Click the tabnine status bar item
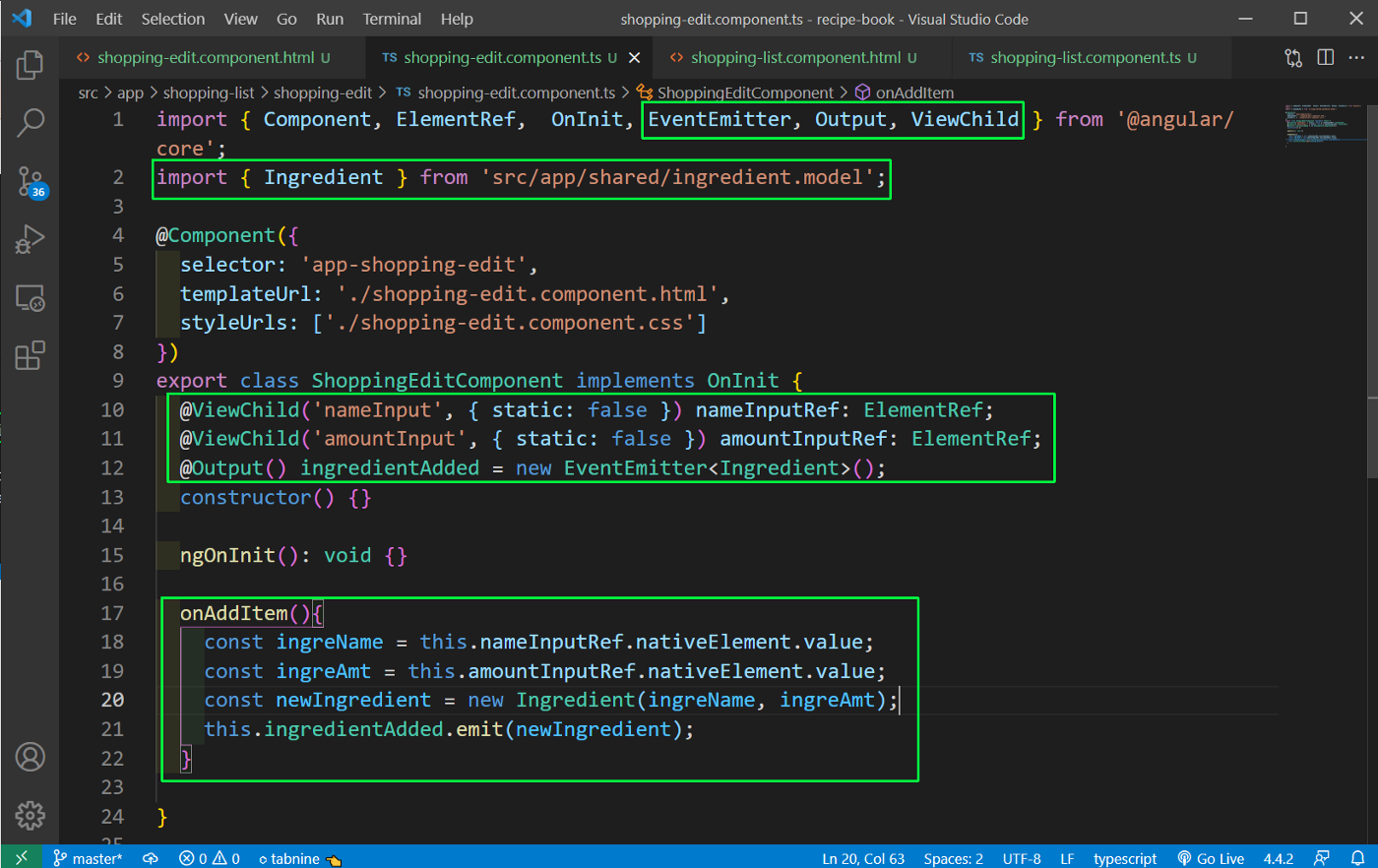Image resolution: width=1378 pixels, height=868 pixels. click(x=299, y=858)
